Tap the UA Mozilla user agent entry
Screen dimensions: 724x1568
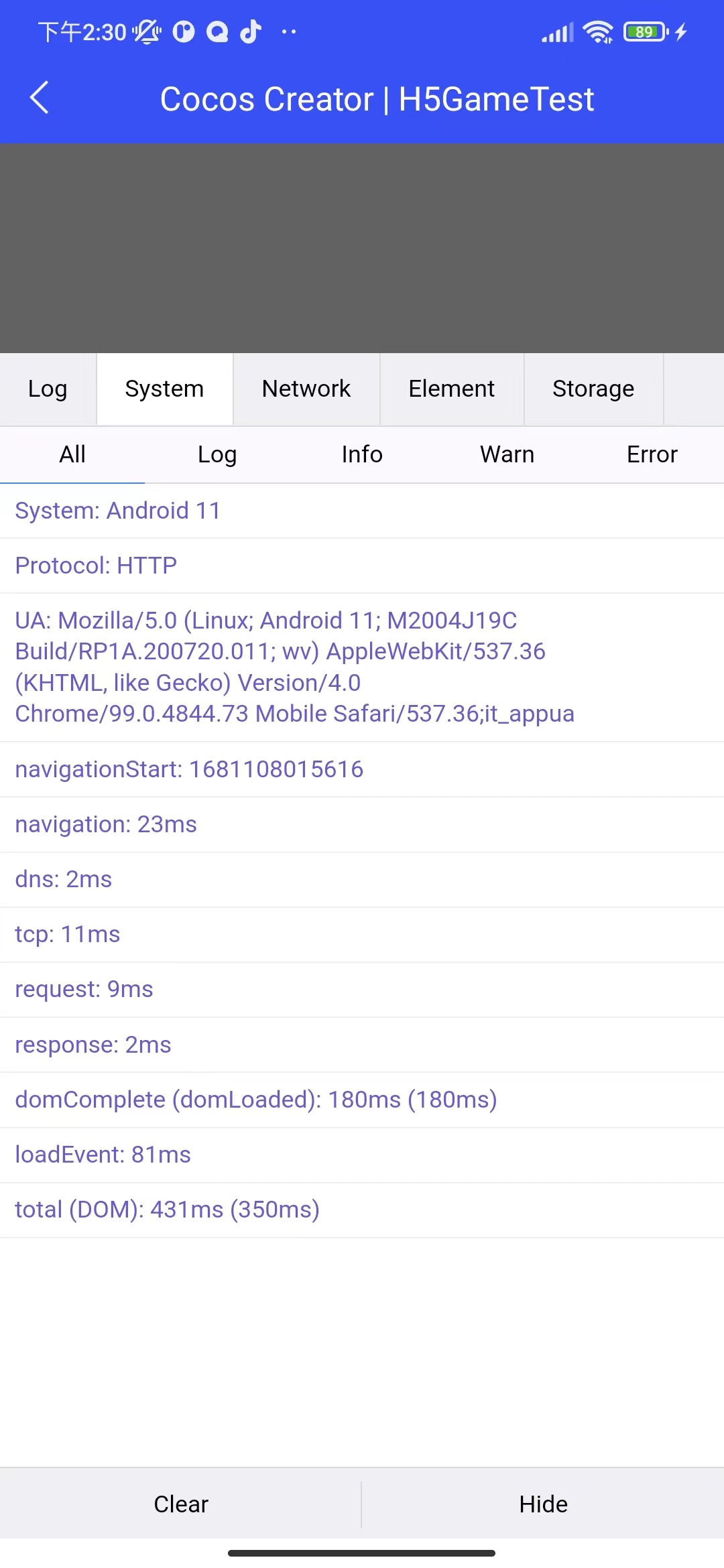coord(295,667)
